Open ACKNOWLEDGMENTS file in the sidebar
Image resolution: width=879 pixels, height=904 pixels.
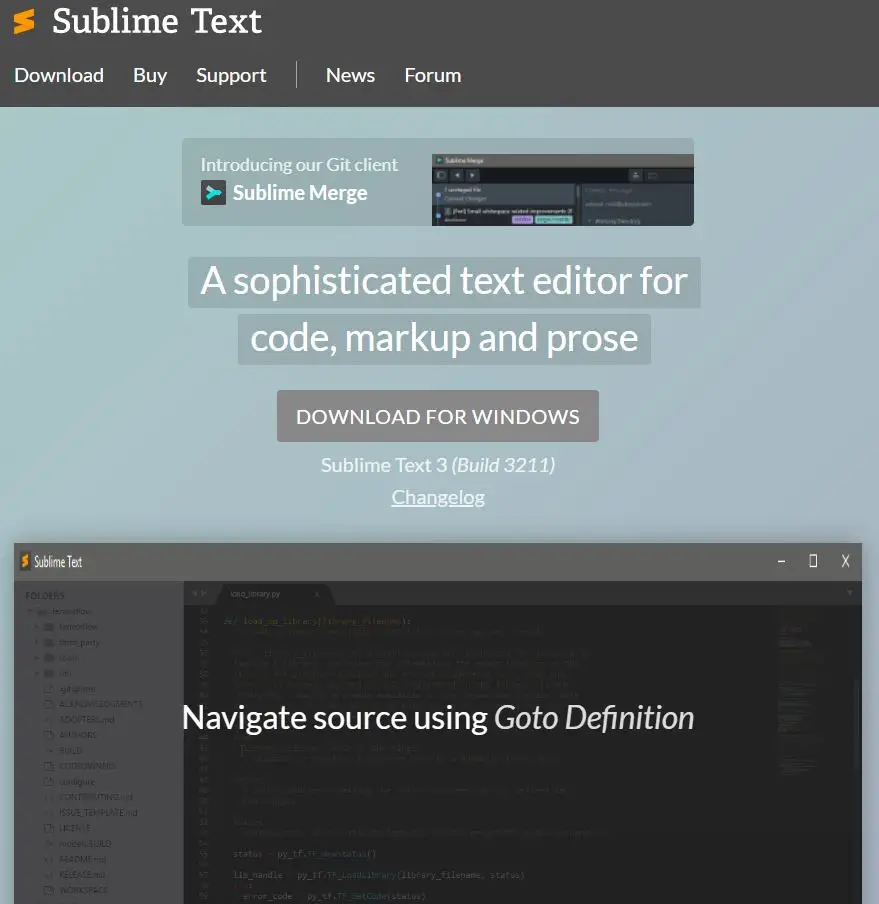click(100, 704)
